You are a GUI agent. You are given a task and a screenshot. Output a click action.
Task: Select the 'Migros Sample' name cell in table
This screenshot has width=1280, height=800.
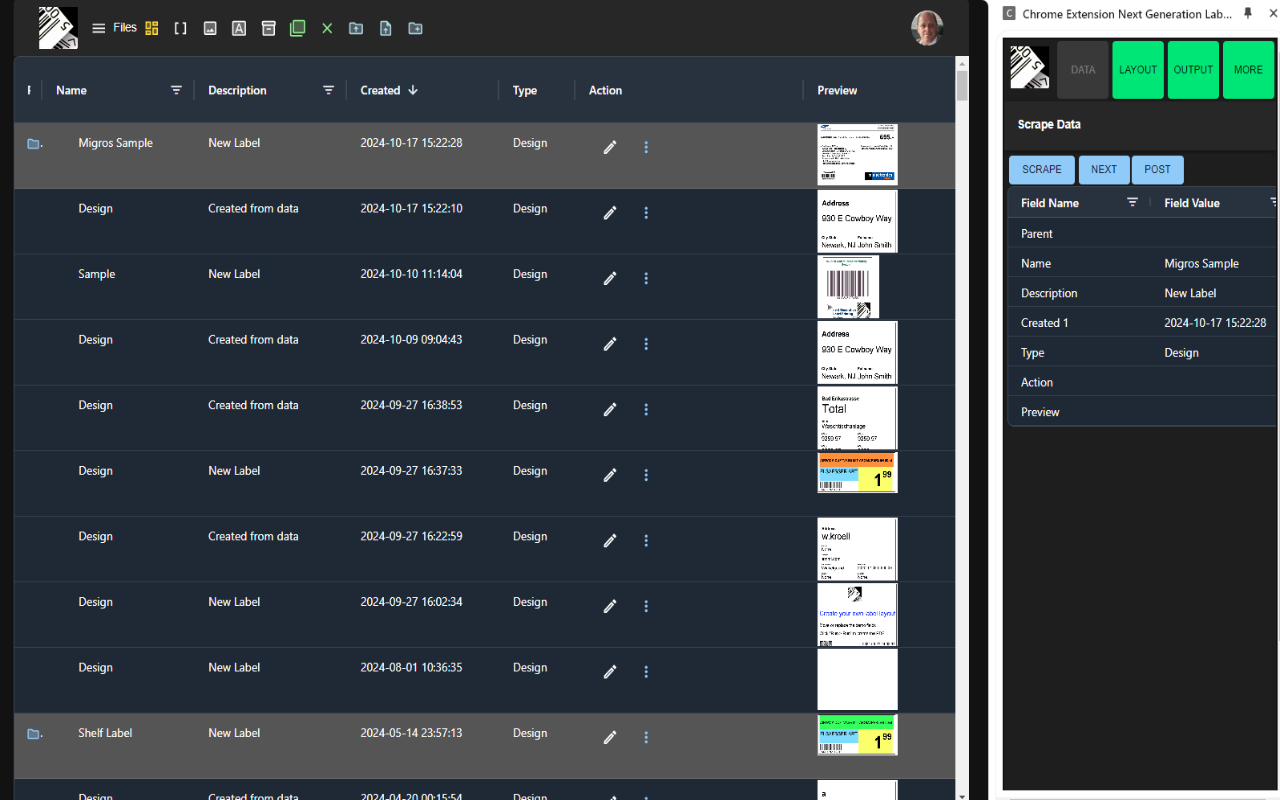[x=116, y=143]
